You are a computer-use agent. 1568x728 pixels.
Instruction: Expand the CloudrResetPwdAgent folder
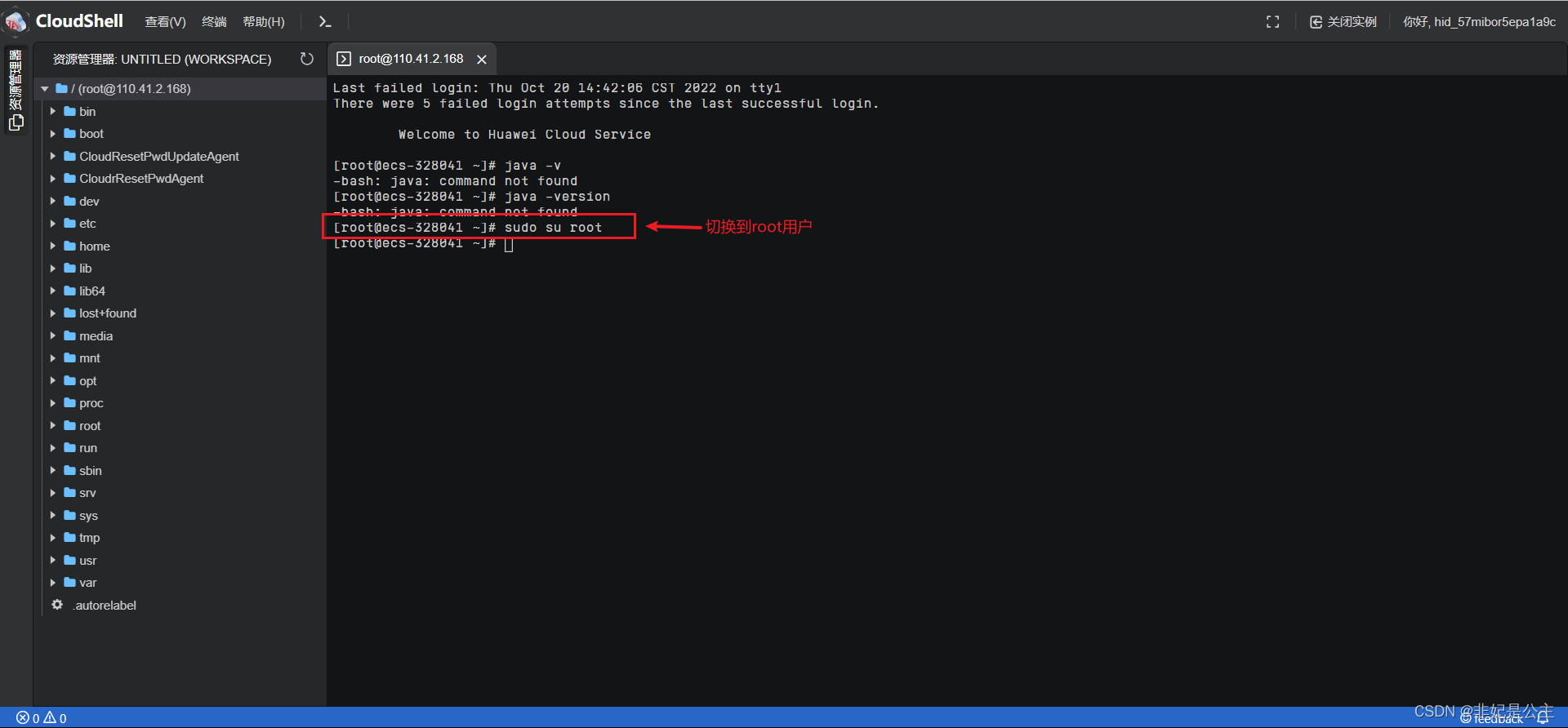tap(53, 179)
